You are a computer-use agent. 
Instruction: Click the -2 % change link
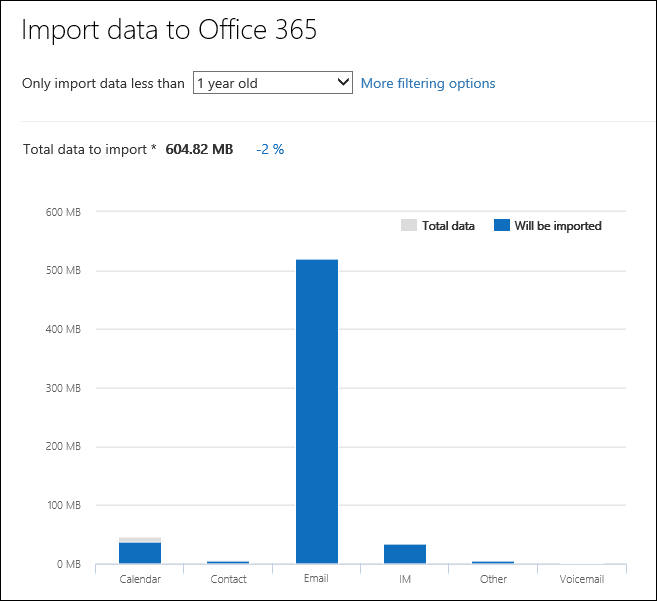point(270,149)
